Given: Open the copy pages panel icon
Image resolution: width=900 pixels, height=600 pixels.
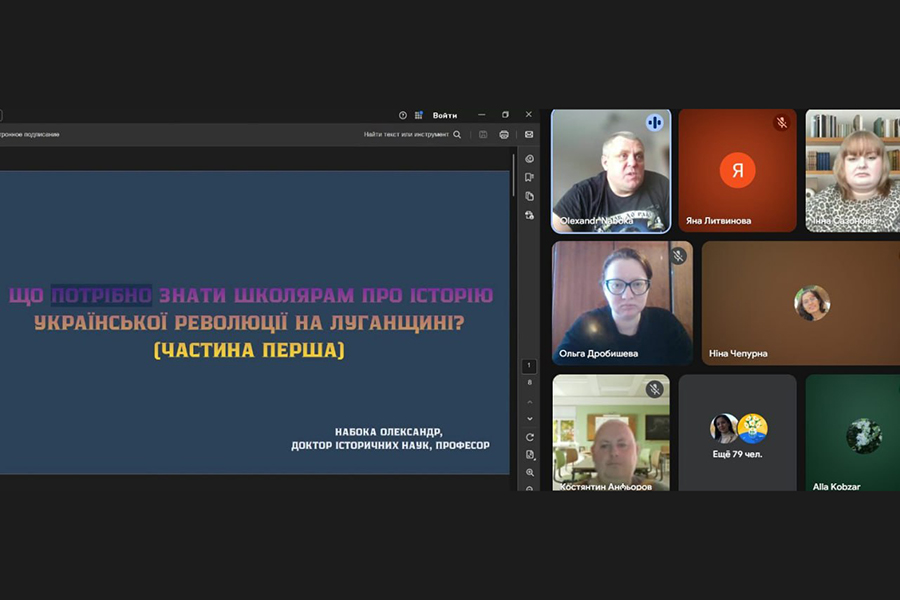Looking at the screenshot, I should (529, 196).
